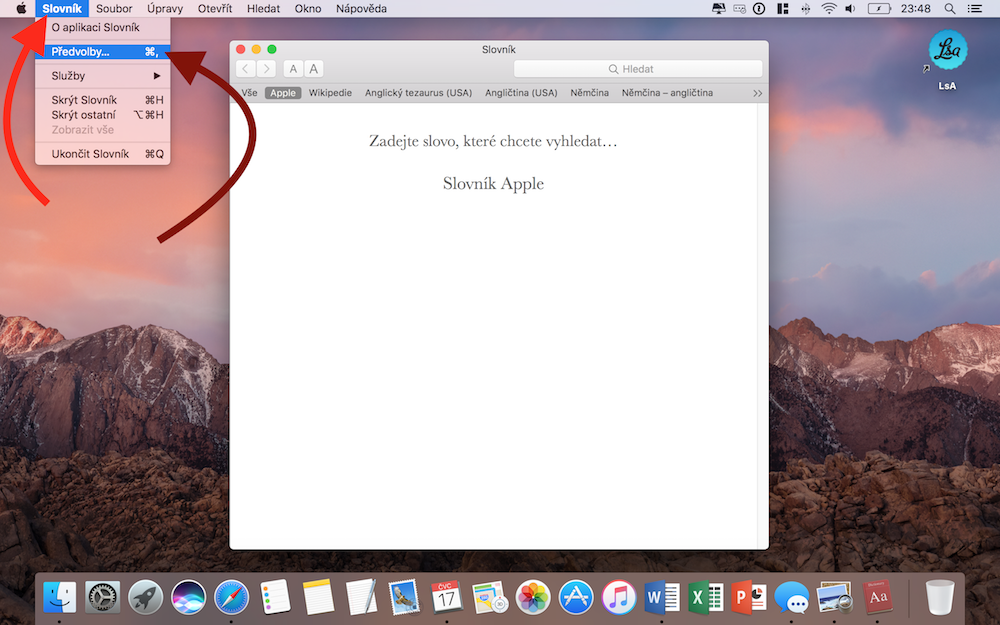Choose Předvolby… from the Slovník menu
This screenshot has height=625, width=1000.
pyautogui.click(x=103, y=52)
